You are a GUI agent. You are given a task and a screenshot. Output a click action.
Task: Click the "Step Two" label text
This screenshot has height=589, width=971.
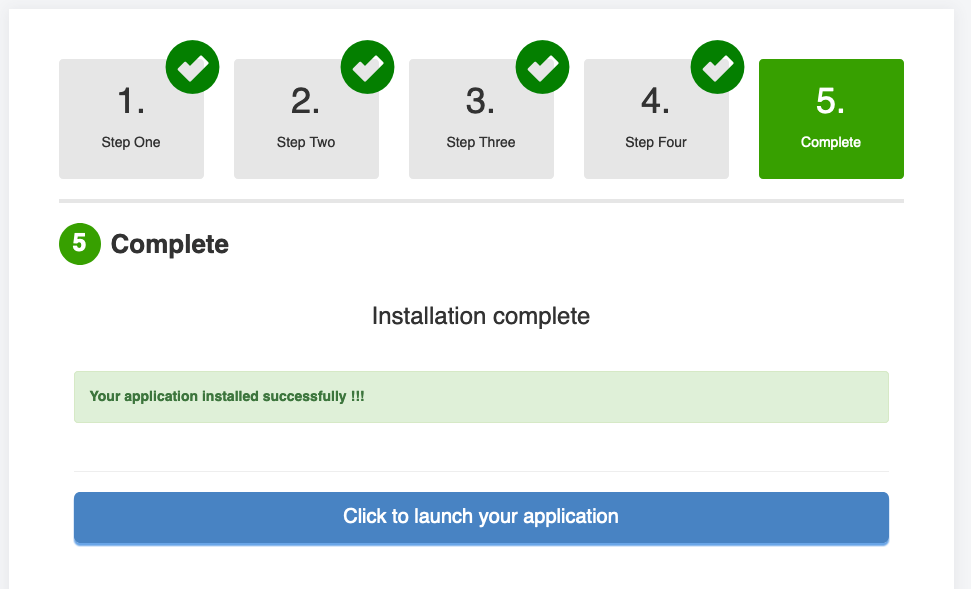(306, 142)
